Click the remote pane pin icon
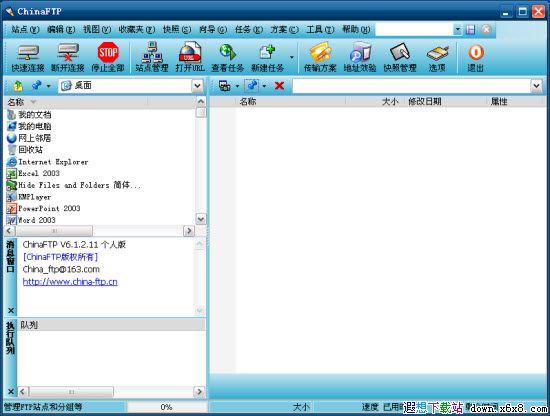The image size is (550, 416). tap(252, 85)
